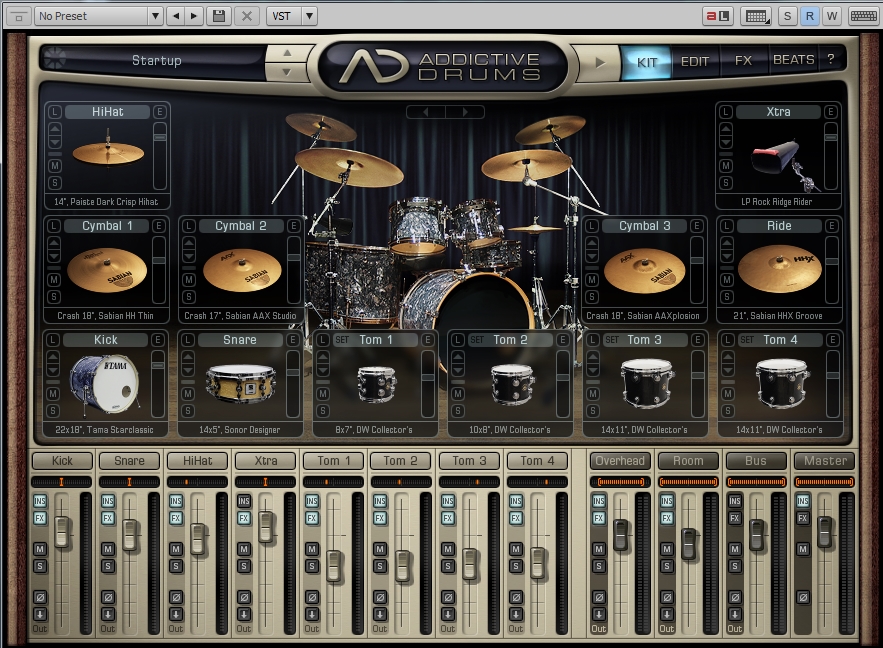
Task: Click HiHat slot next-sound down arrow
Action: point(55,141)
